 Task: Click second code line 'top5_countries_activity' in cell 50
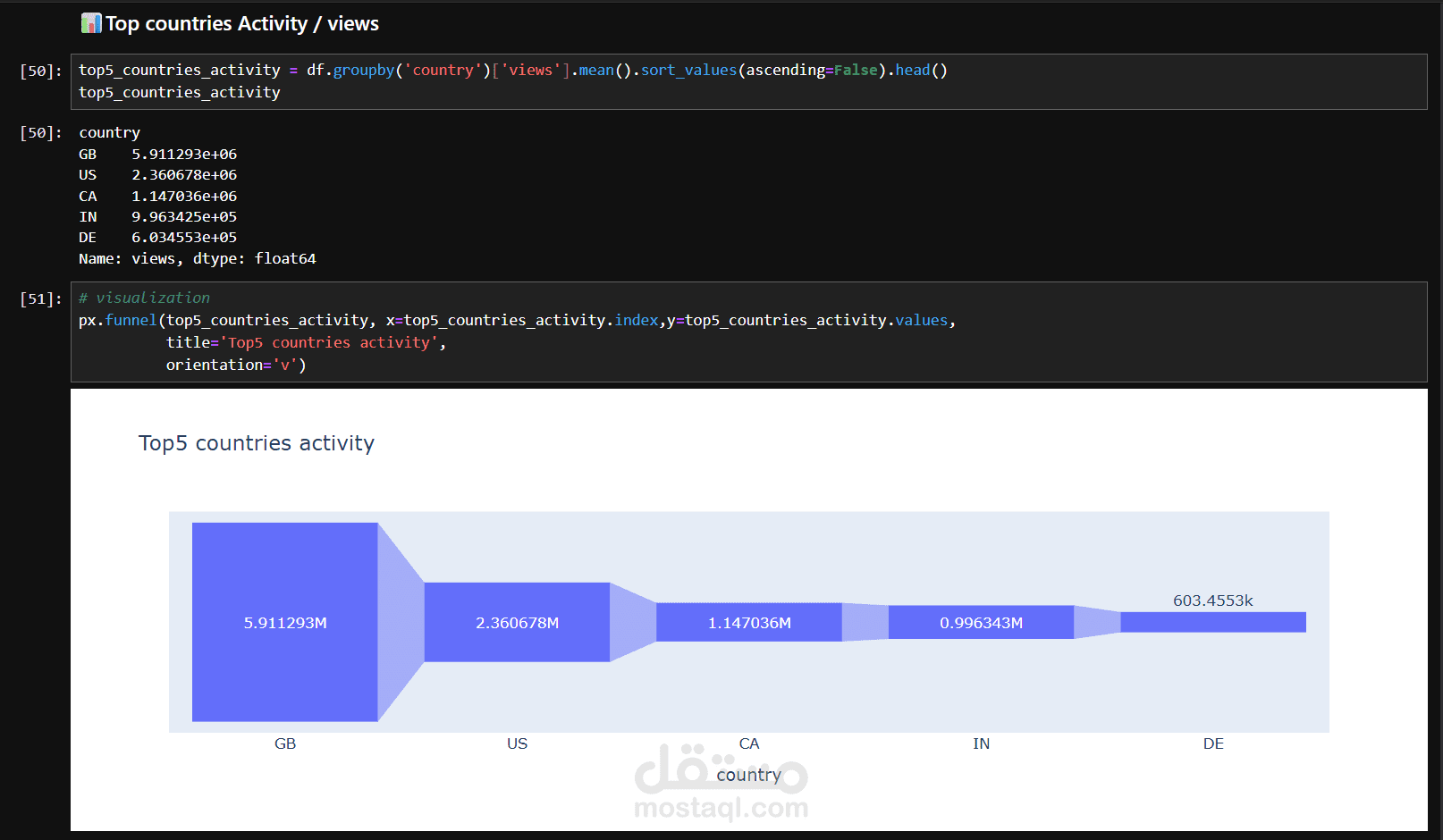180,92
